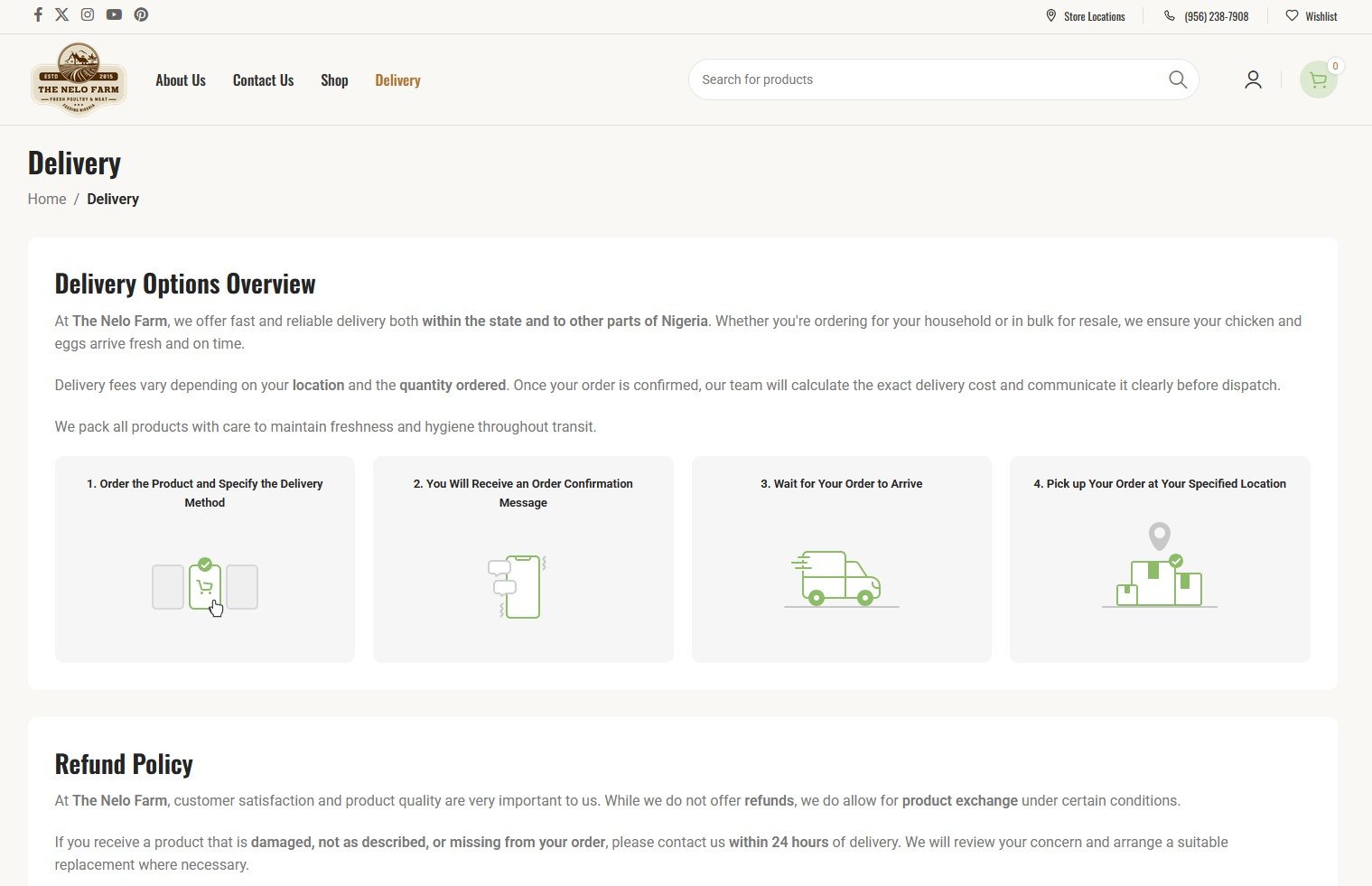Open the Facebook social link icon

(x=38, y=14)
